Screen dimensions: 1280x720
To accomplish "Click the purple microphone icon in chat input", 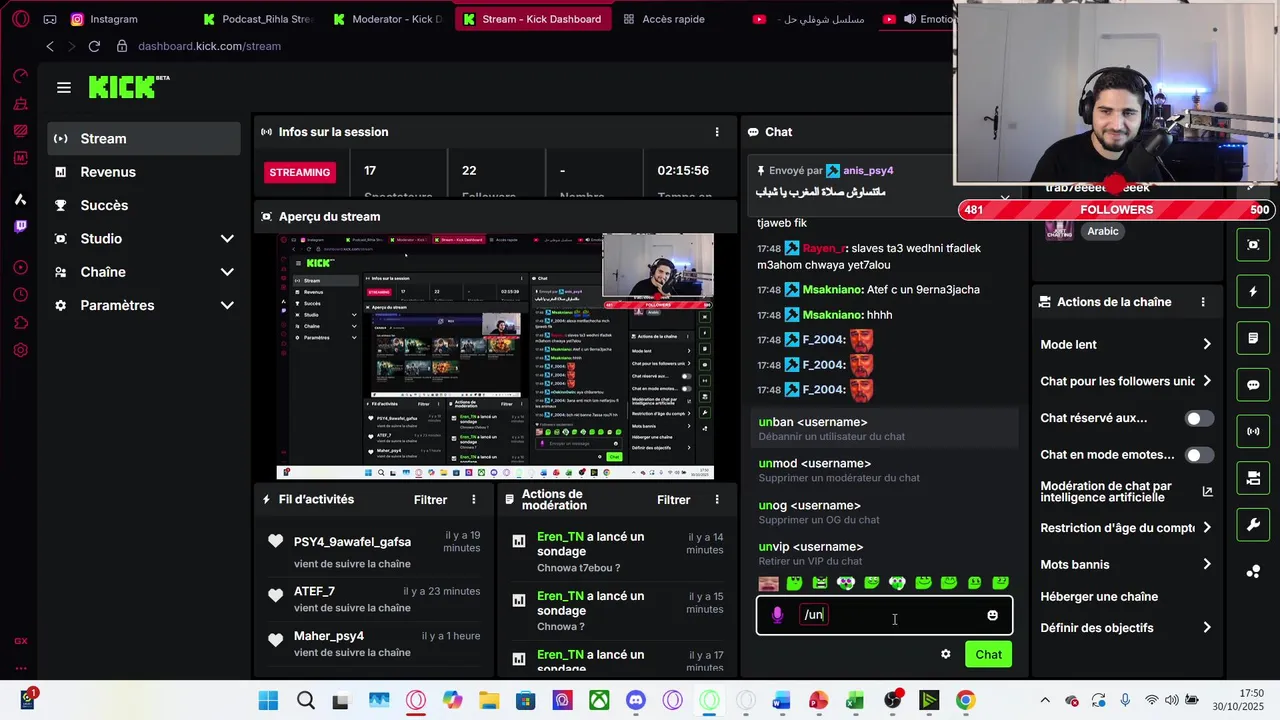I will tap(777, 615).
